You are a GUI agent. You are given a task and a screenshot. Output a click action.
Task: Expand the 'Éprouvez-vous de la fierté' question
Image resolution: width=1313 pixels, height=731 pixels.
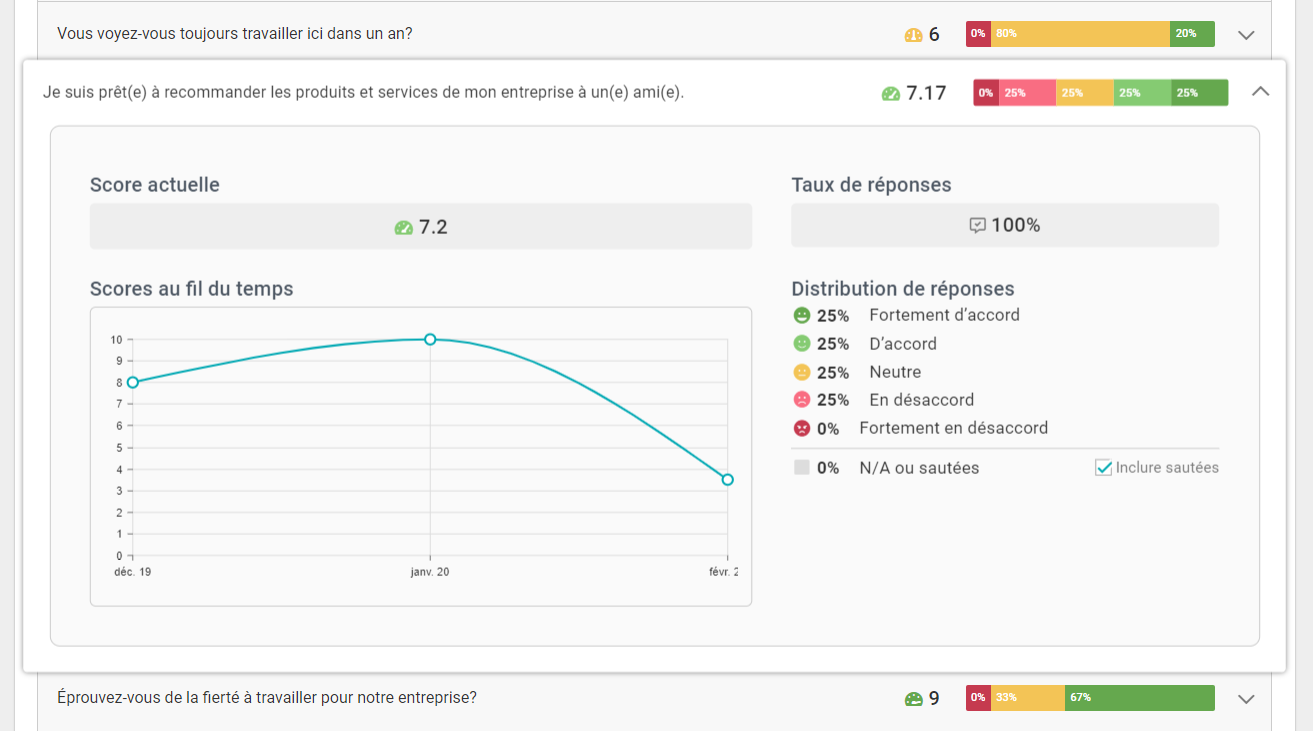coord(1245,699)
